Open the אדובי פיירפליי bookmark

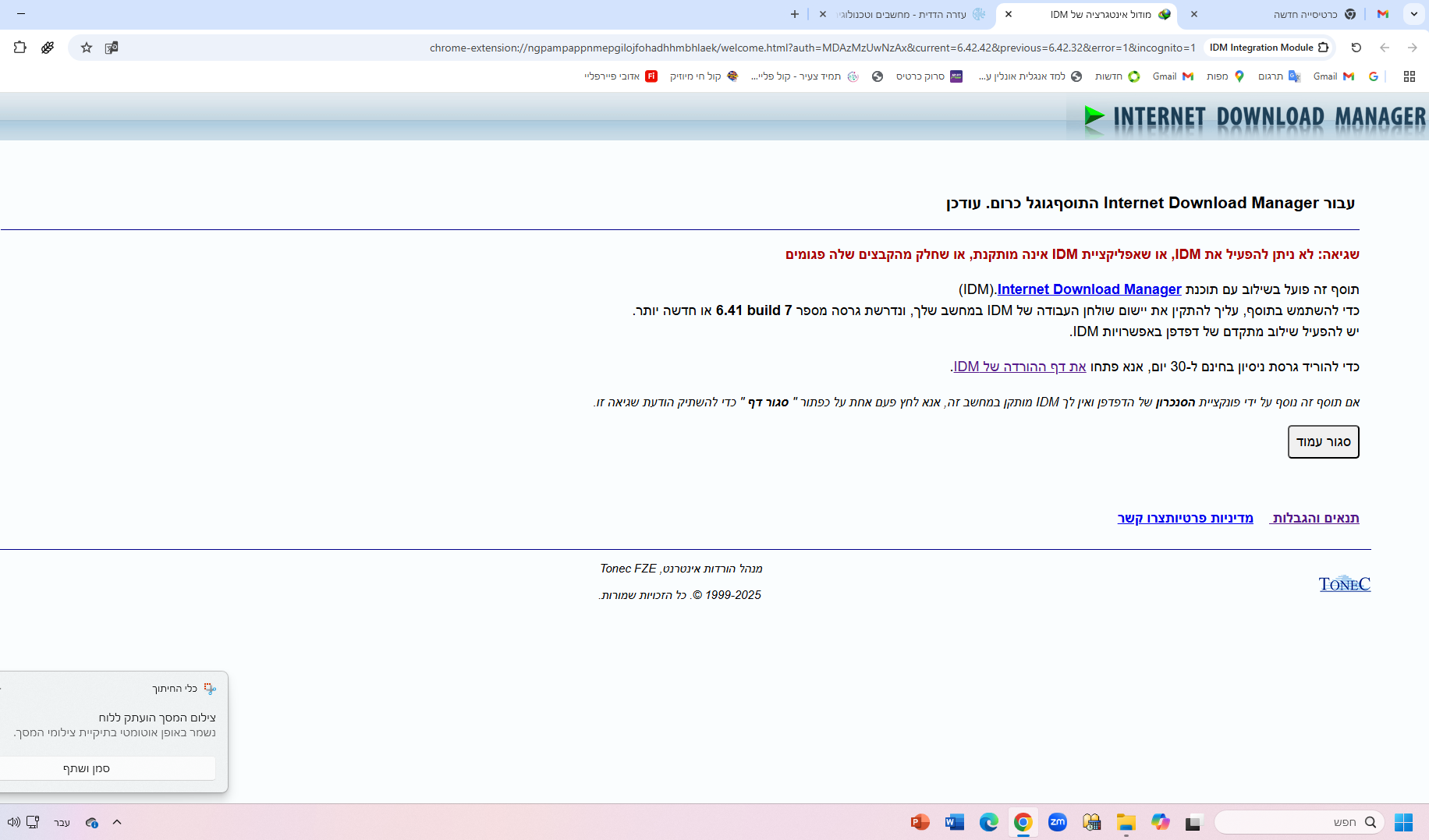(x=621, y=76)
